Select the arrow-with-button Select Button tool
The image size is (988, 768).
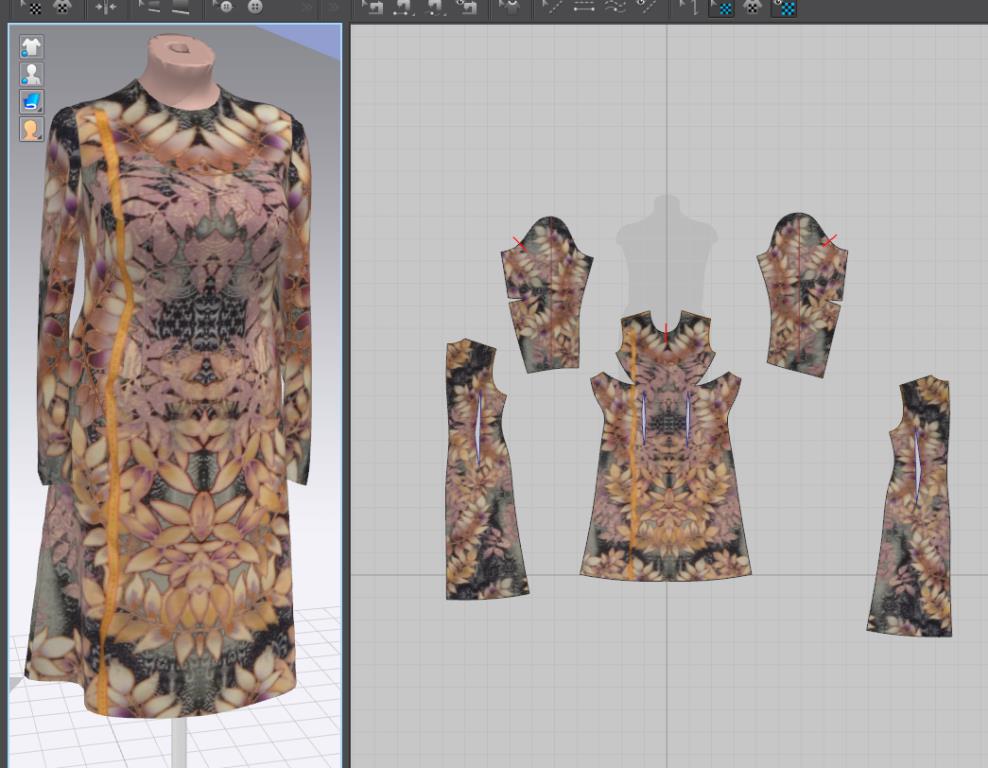coord(222,7)
